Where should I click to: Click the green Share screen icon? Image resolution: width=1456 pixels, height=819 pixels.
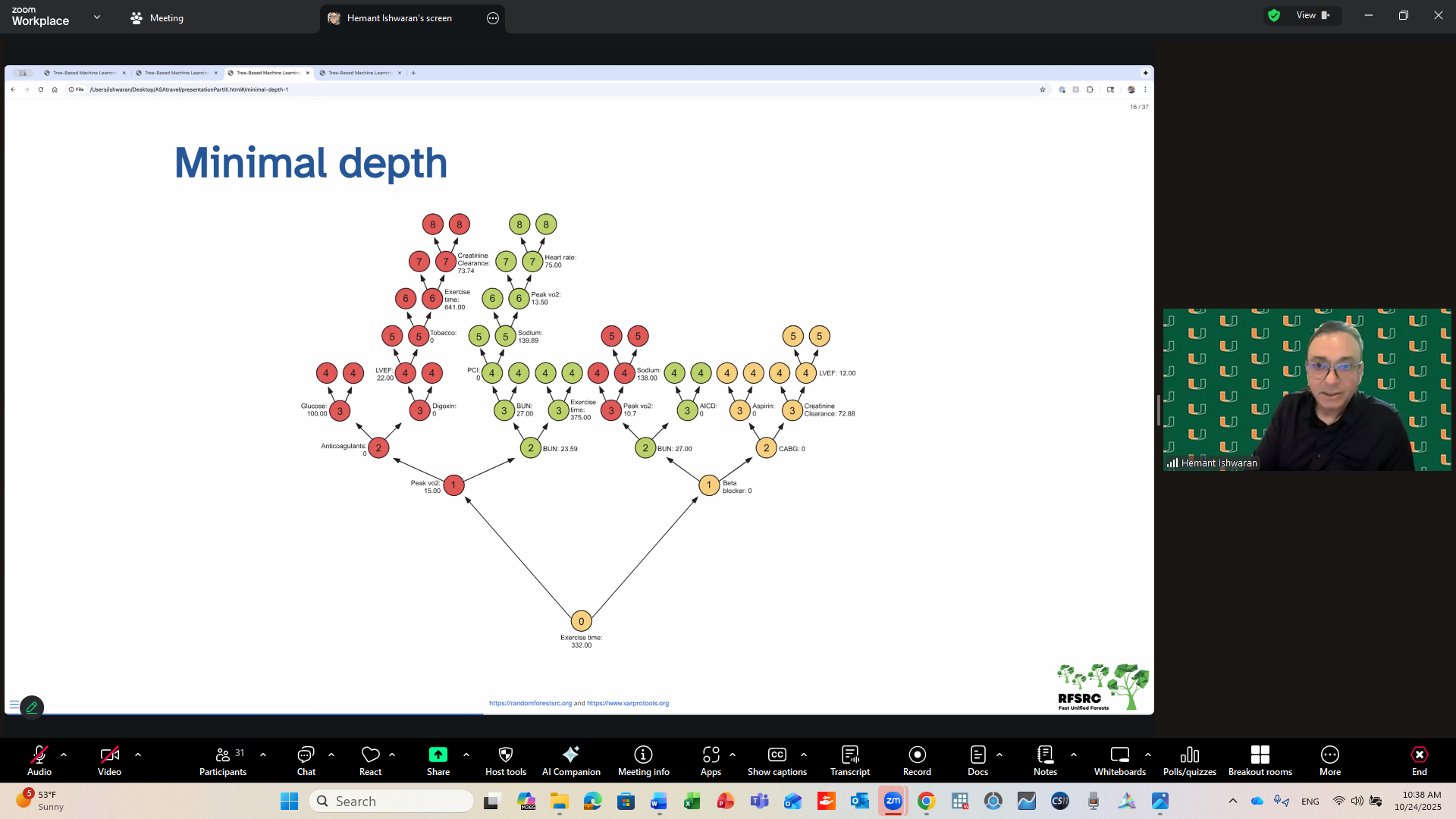[x=438, y=755]
